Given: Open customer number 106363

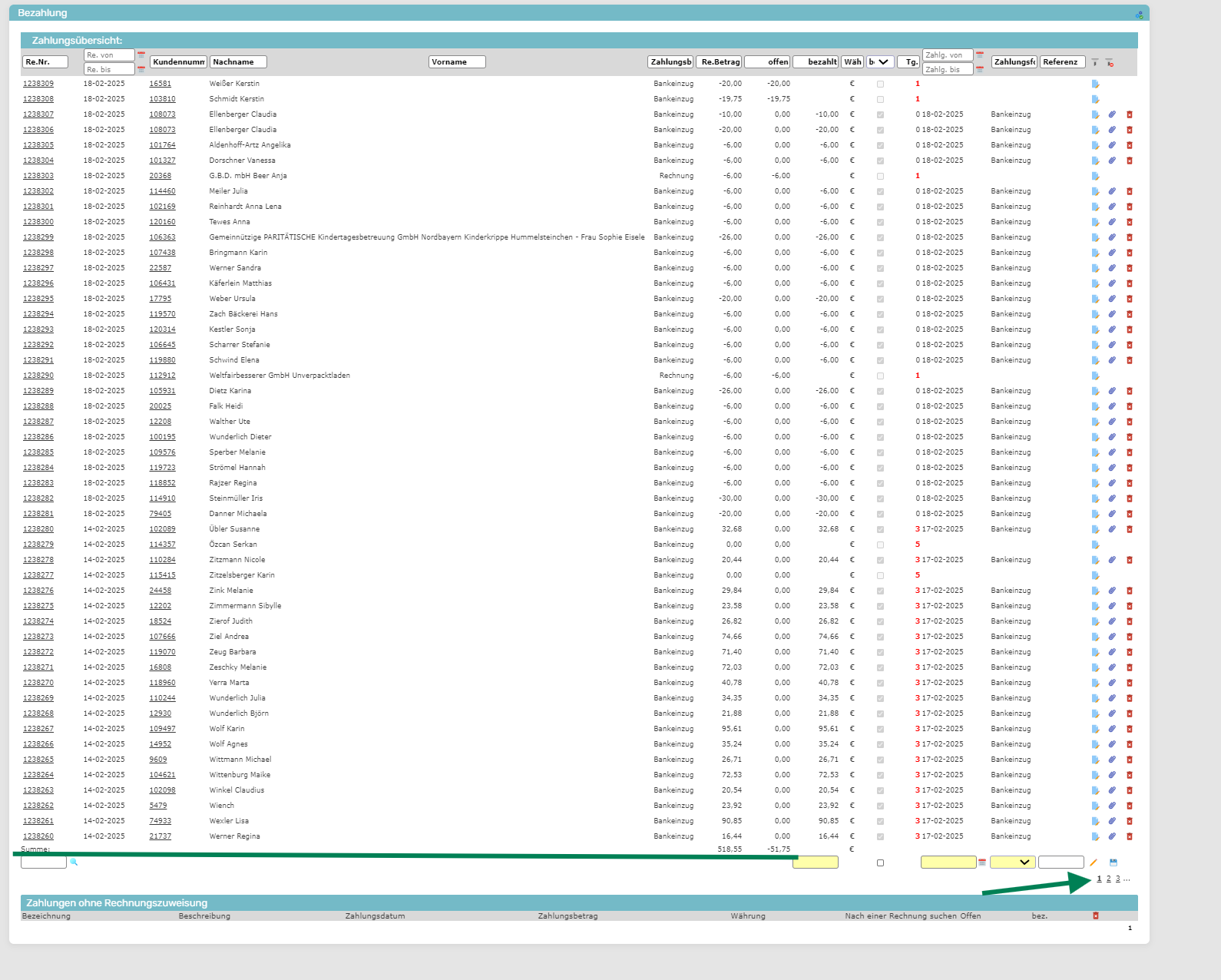Looking at the screenshot, I should (x=162, y=237).
